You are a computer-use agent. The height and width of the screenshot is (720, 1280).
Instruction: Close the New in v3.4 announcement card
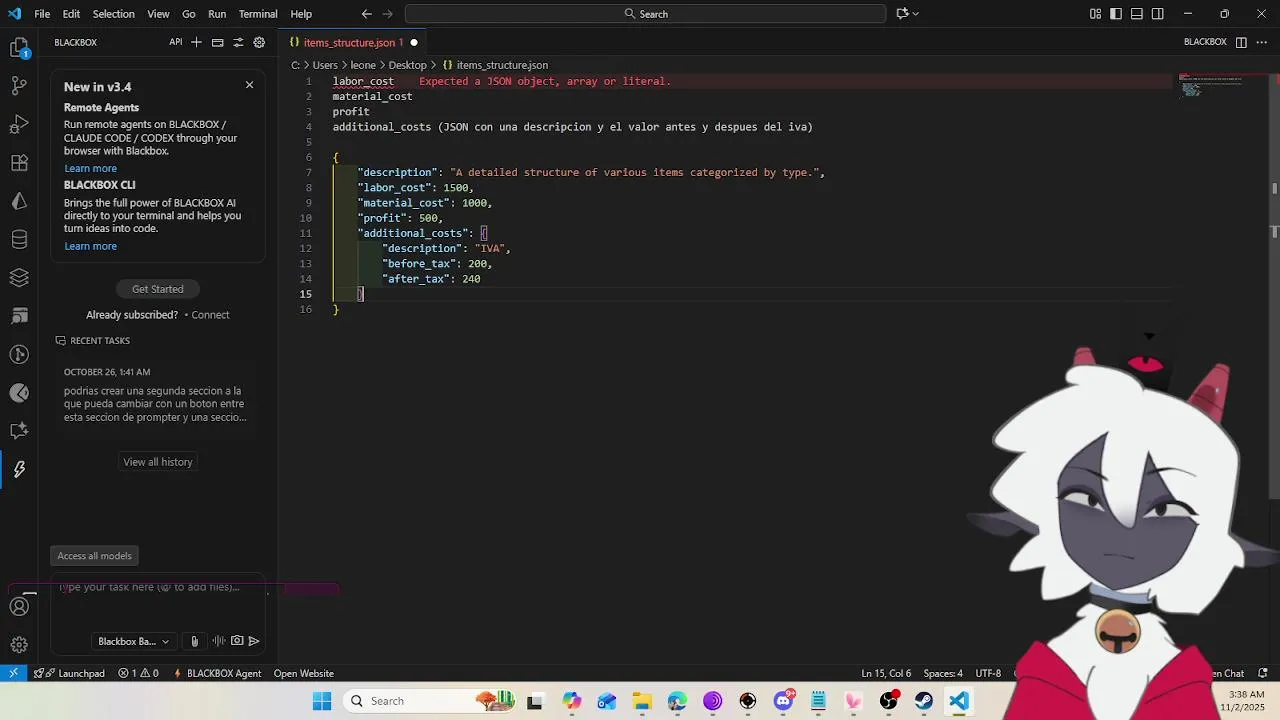click(249, 84)
